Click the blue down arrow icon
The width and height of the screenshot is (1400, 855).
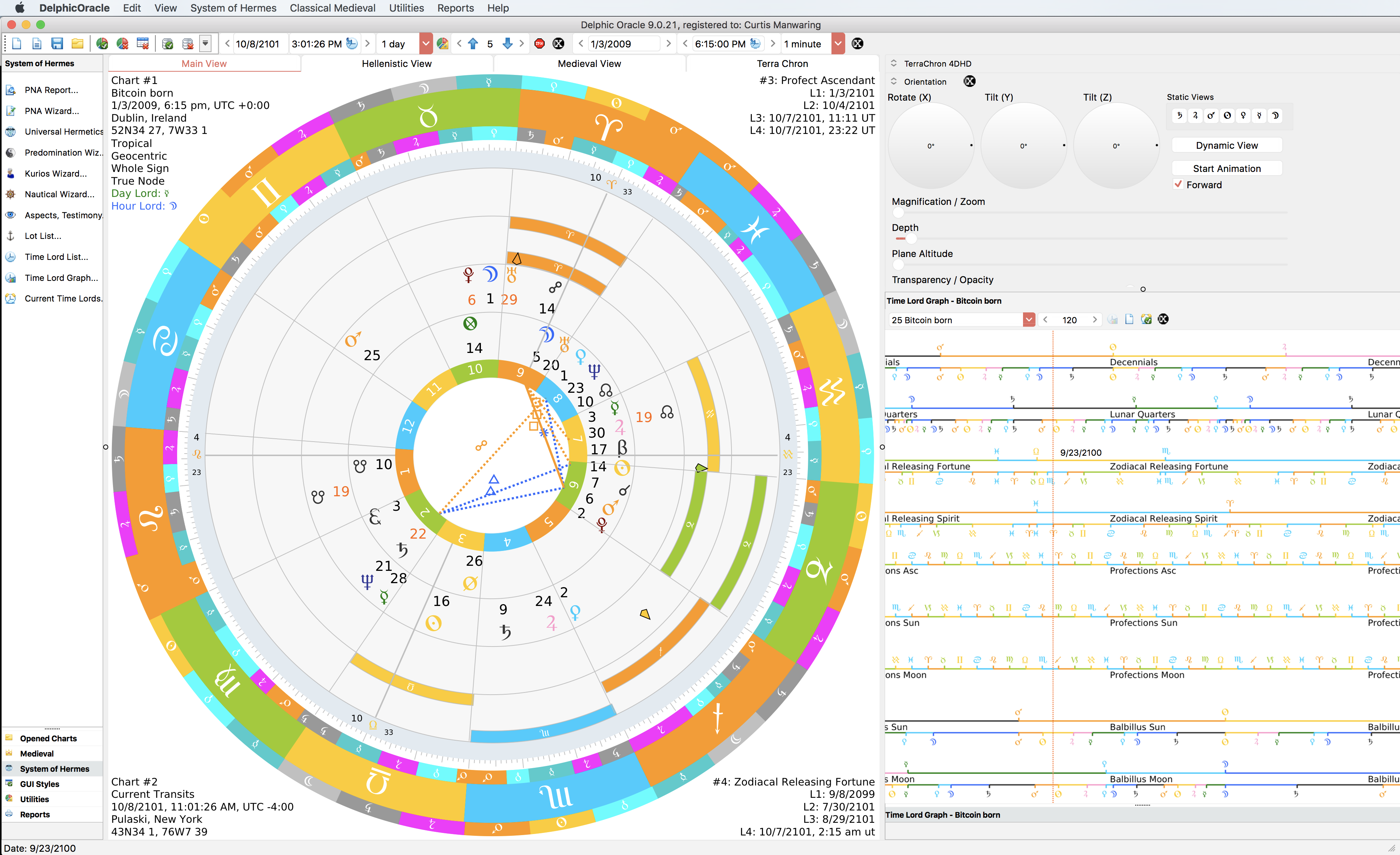coord(507,44)
